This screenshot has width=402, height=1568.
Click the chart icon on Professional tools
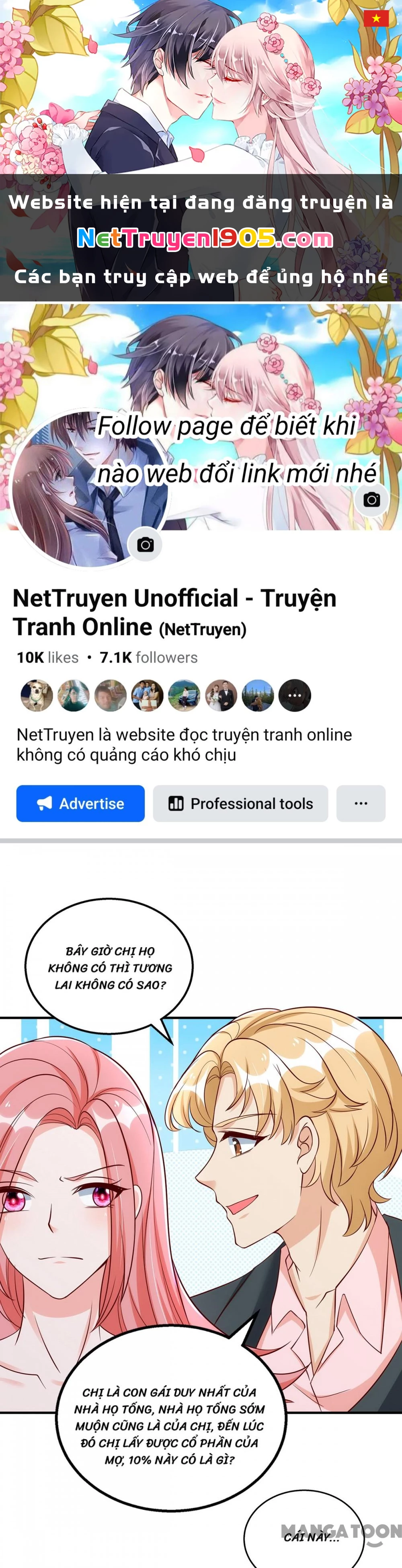pyautogui.click(x=176, y=803)
